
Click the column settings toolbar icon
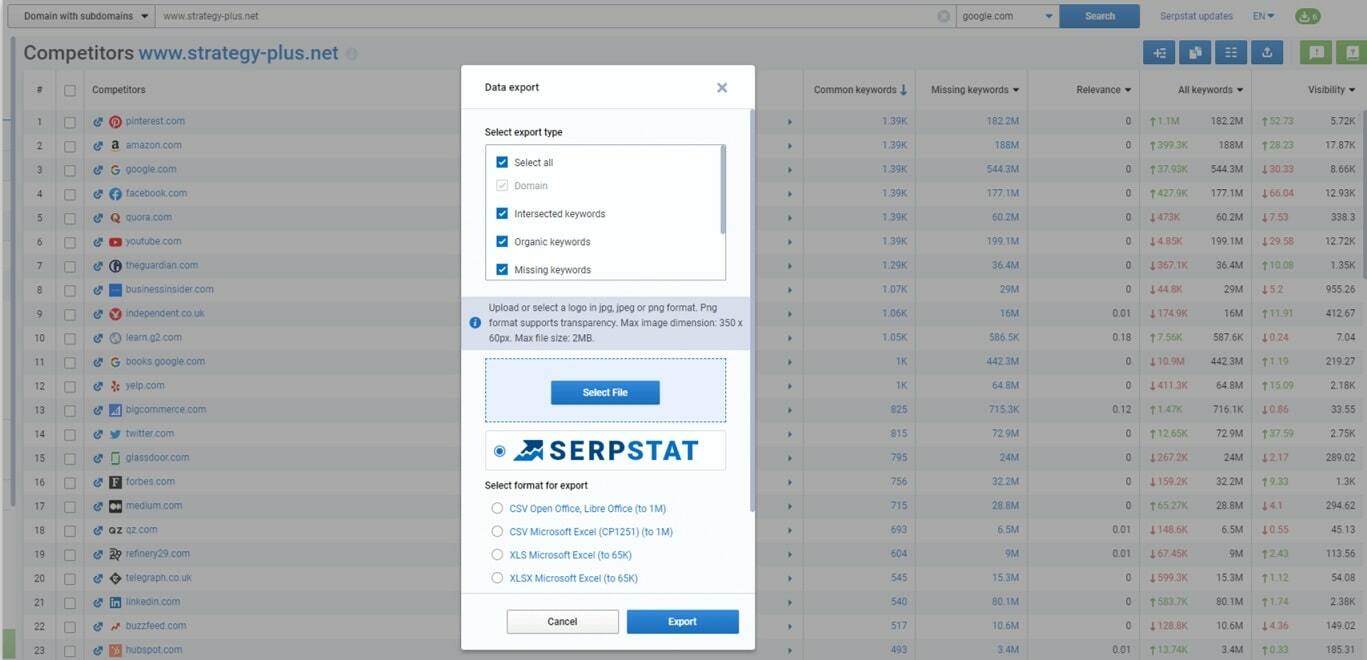[1231, 52]
